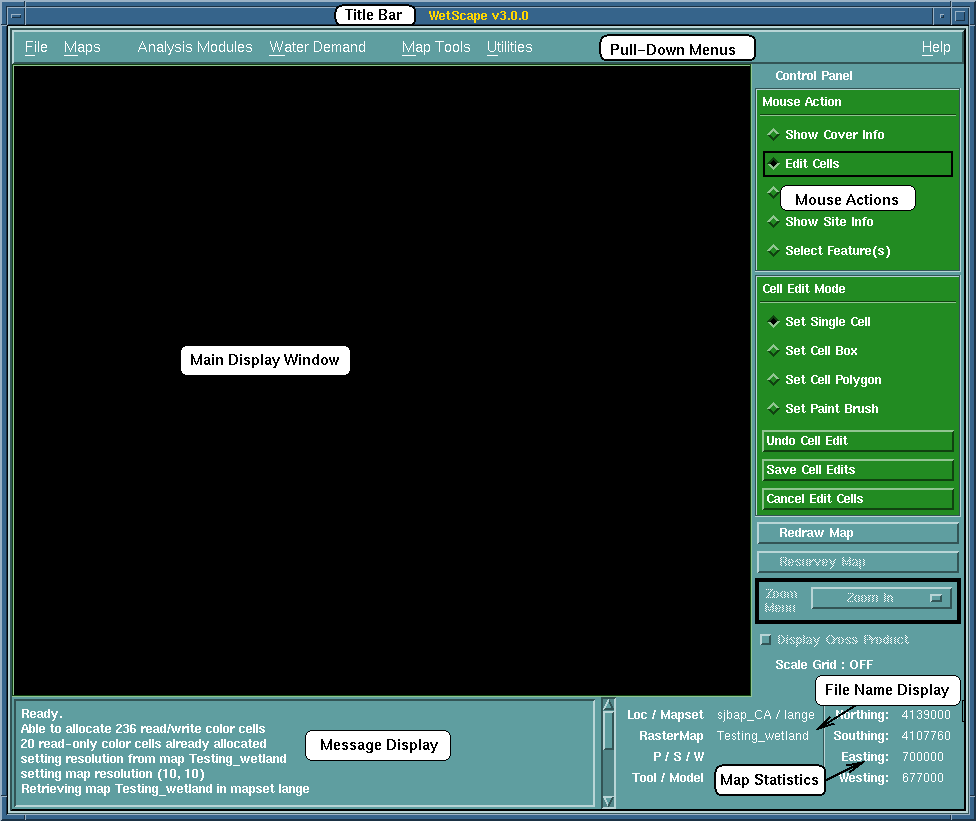Expand the Map Tools menu
The width and height of the screenshot is (976, 821).
click(x=436, y=47)
